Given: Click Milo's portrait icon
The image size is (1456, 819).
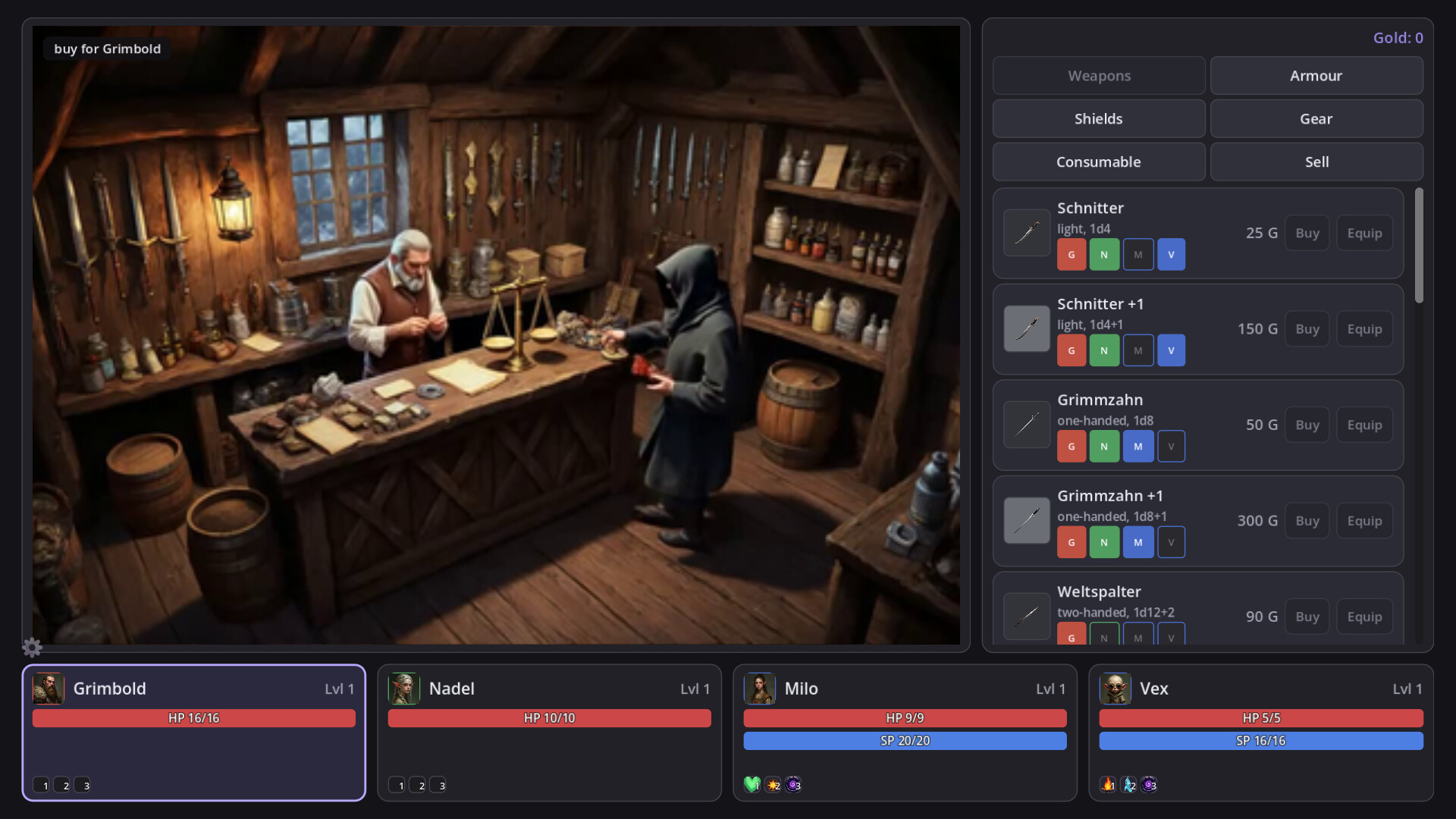Looking at the screenshot, I should [760, 689].
